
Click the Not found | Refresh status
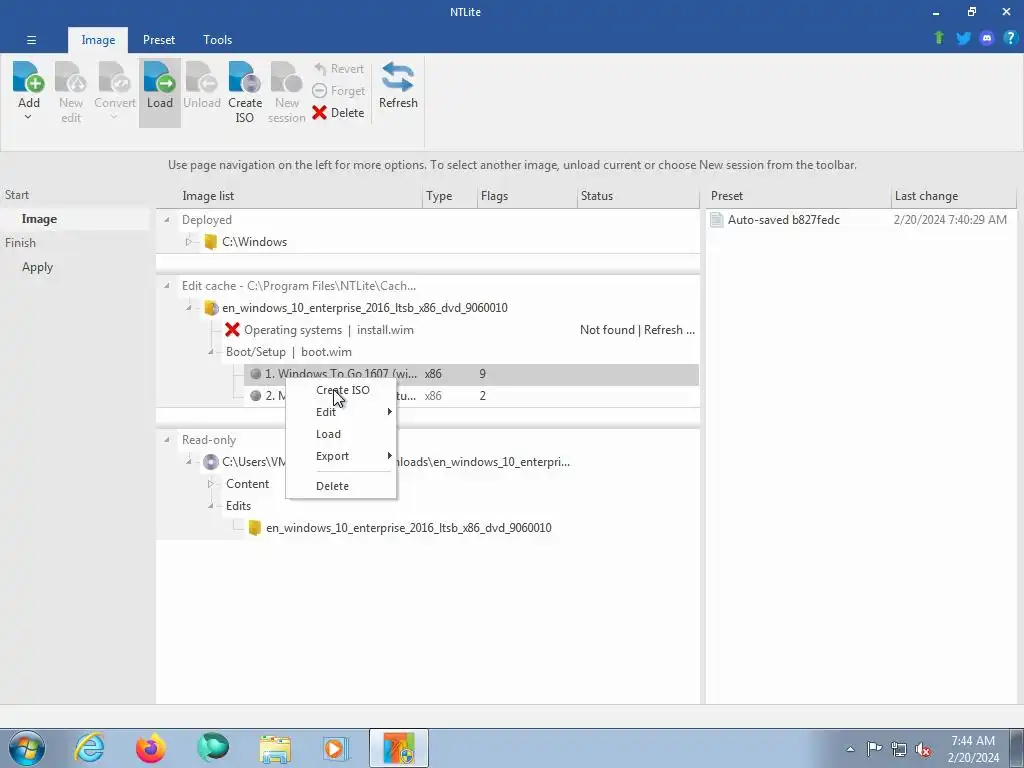coord(637,330)
